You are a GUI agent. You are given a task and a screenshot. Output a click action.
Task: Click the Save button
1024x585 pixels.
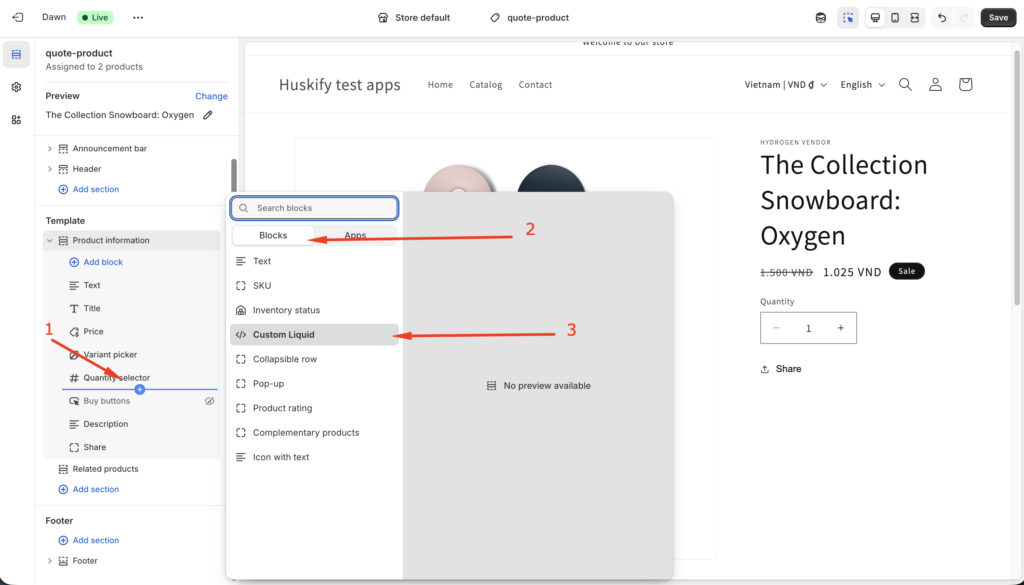[x=998, y=18]
